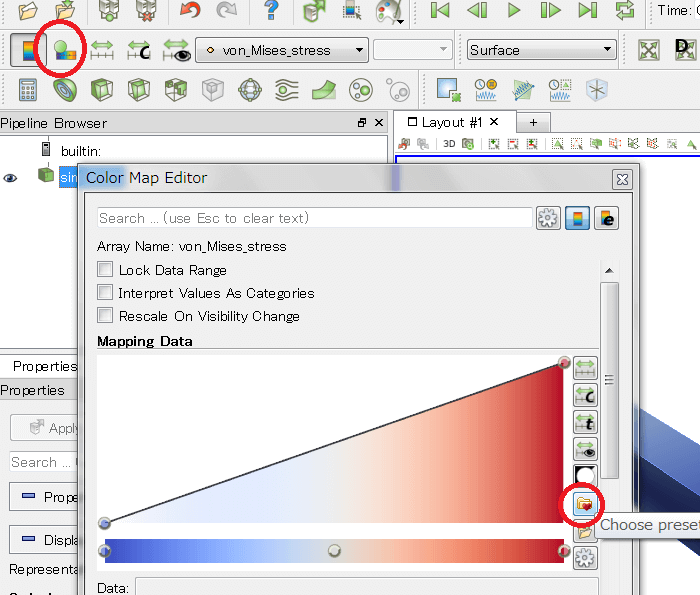Click the Edit Color Map toolbar icon
Screen dimensions: 700x595
point(66,50)
